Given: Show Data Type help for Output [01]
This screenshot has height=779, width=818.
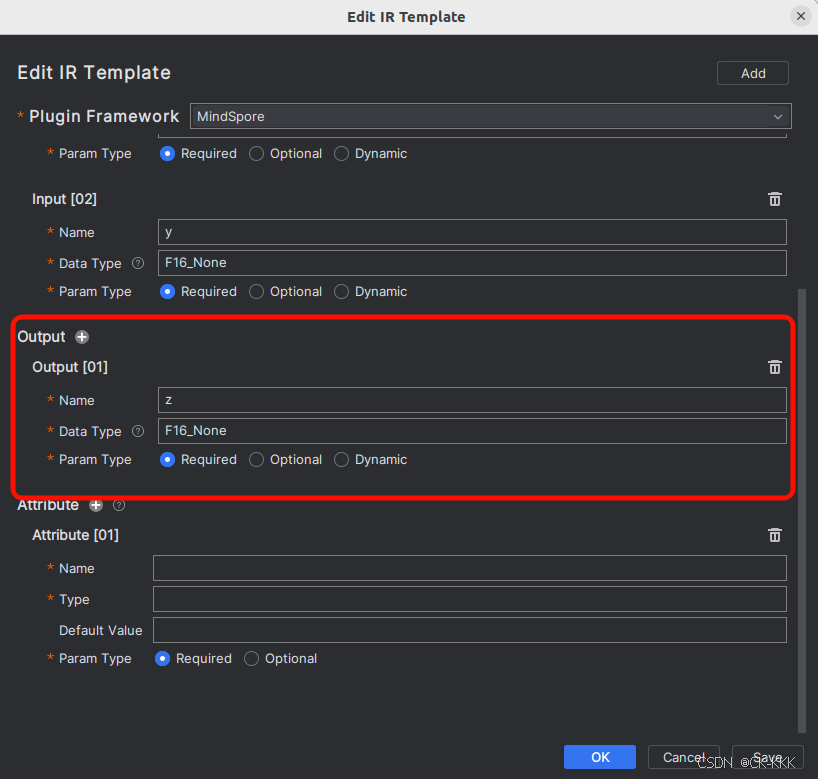Looking at the screenshot, I should coord(138,431).
